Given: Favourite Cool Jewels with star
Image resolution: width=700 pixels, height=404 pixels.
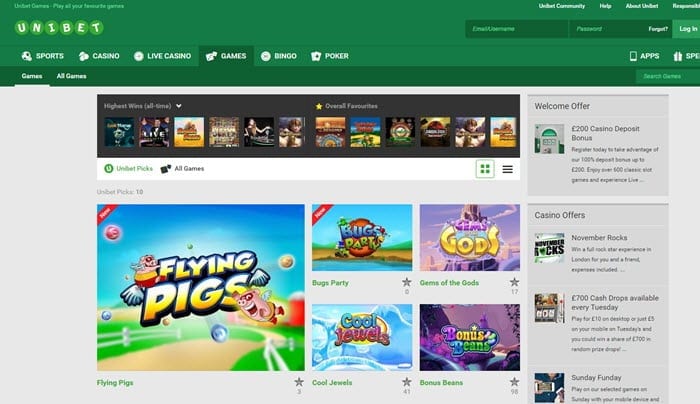Looking at the screenshot, I should point(407,382).
